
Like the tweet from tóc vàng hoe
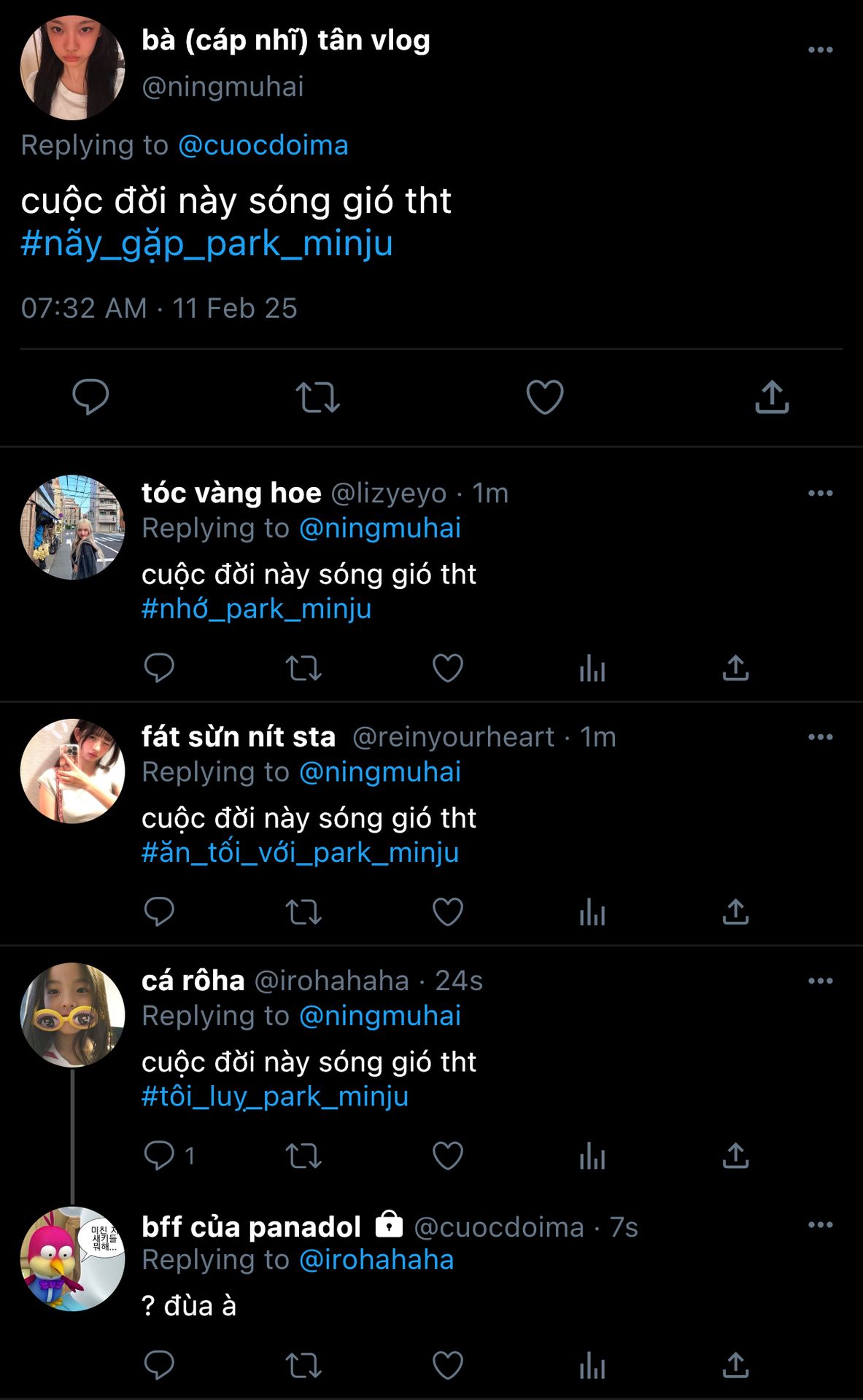pos(448,668)
